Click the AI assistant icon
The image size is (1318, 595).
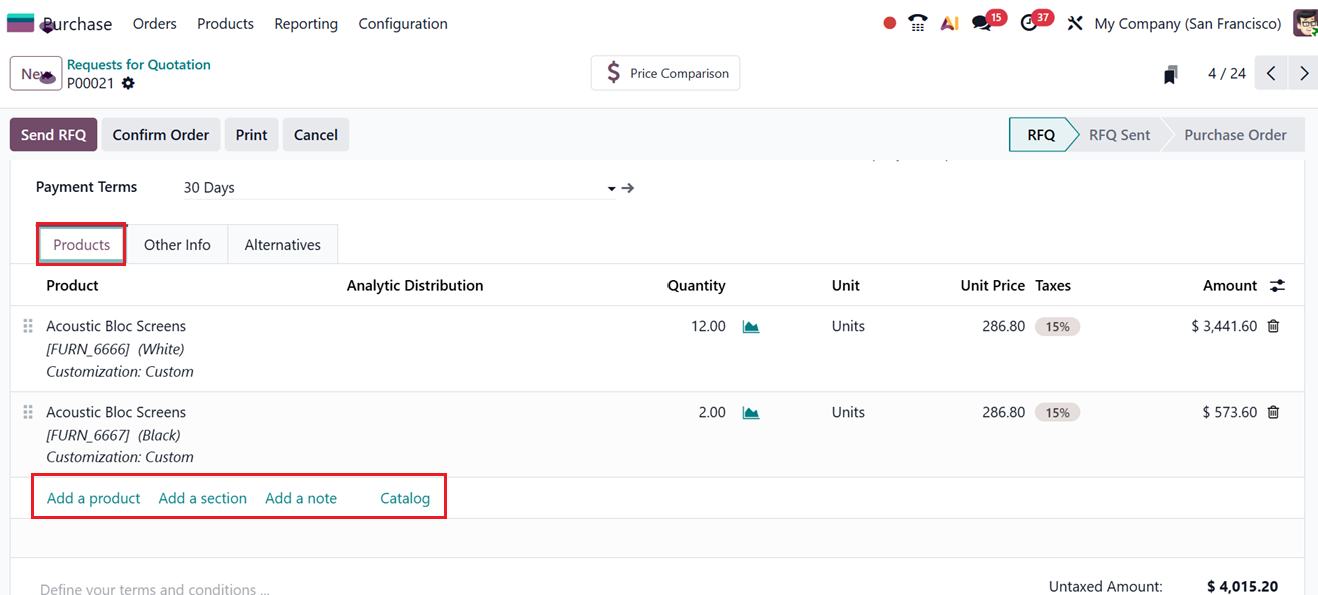[x=950, y=23]
